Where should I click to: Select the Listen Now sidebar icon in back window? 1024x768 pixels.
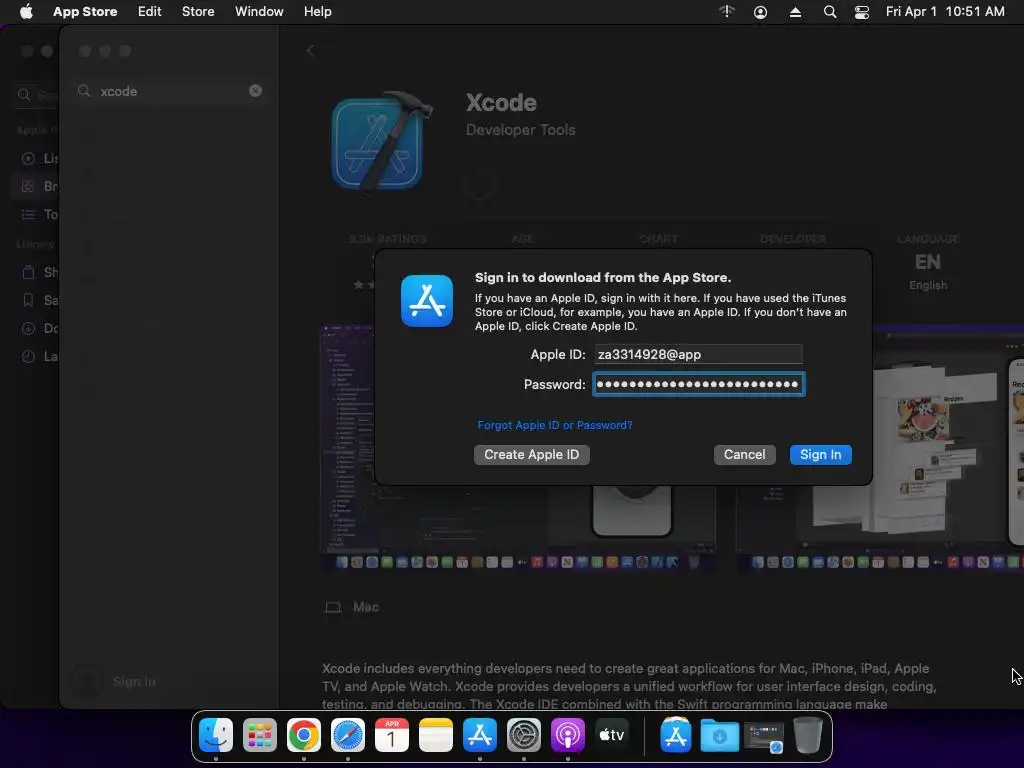click(x=28, y=159)
